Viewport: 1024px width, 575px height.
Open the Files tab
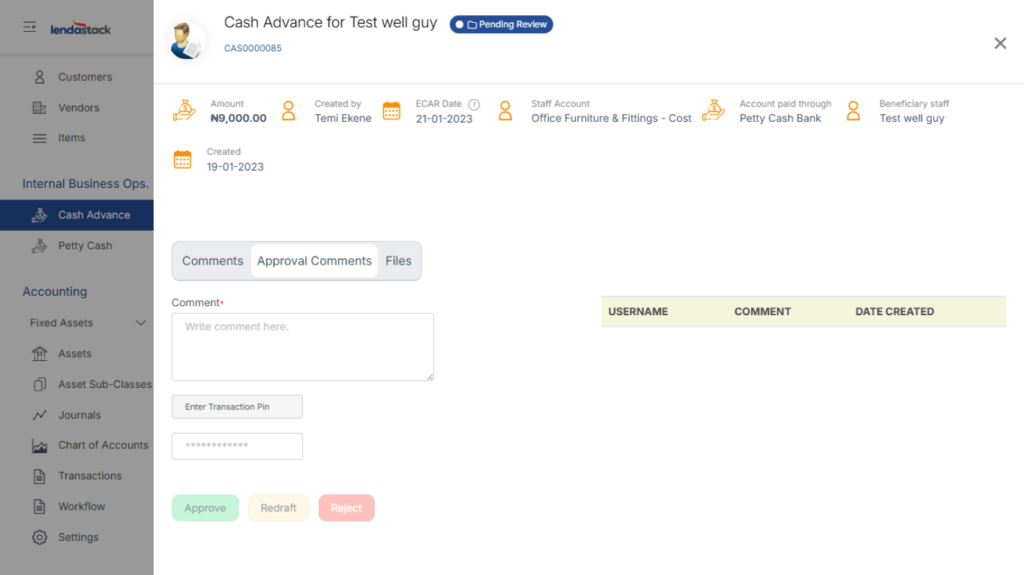click(398, 261)
